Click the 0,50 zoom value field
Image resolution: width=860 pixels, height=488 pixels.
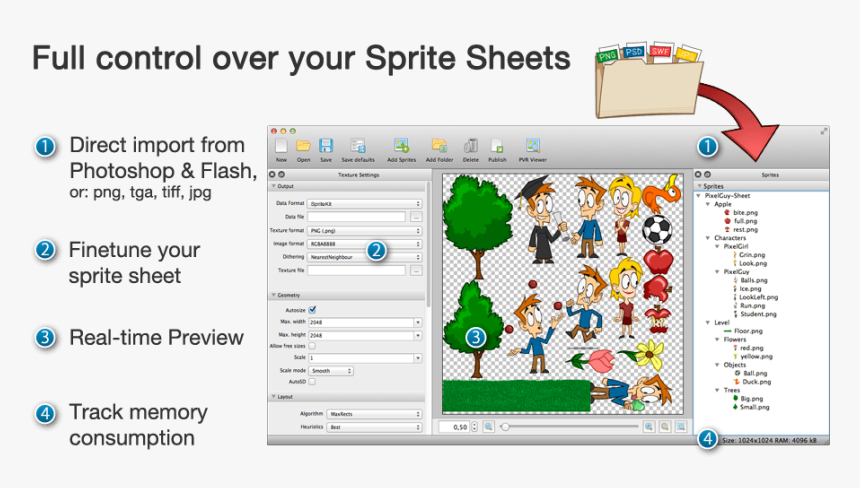(x=454, y=427)
